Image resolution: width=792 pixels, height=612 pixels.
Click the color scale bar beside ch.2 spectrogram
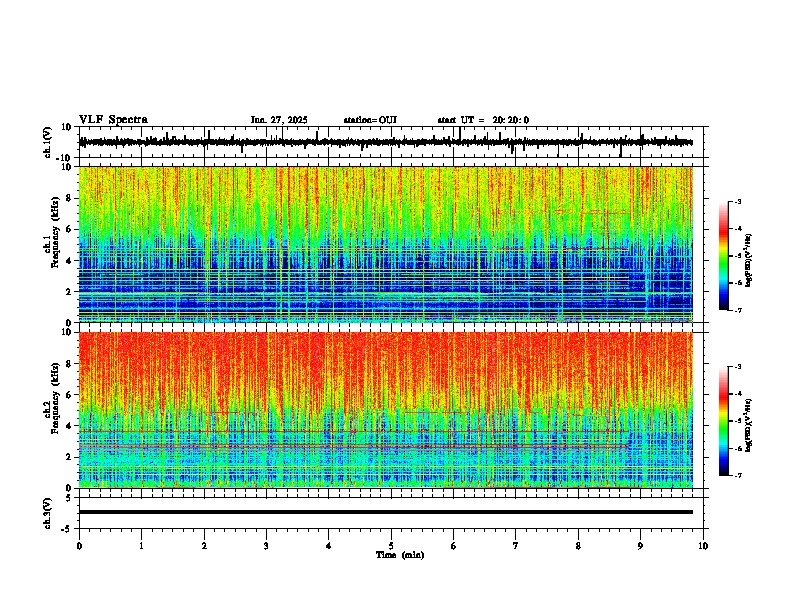tap(723, 421)
